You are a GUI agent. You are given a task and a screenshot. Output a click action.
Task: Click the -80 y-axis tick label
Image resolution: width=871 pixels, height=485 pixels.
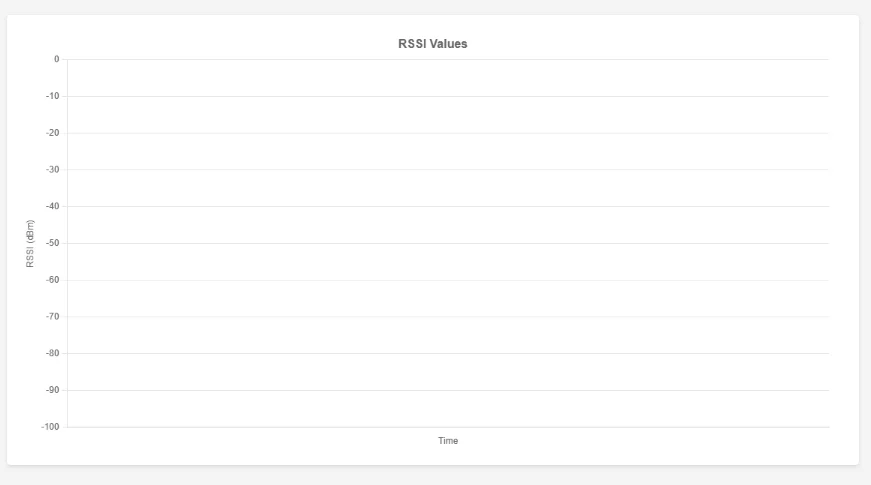52,353
